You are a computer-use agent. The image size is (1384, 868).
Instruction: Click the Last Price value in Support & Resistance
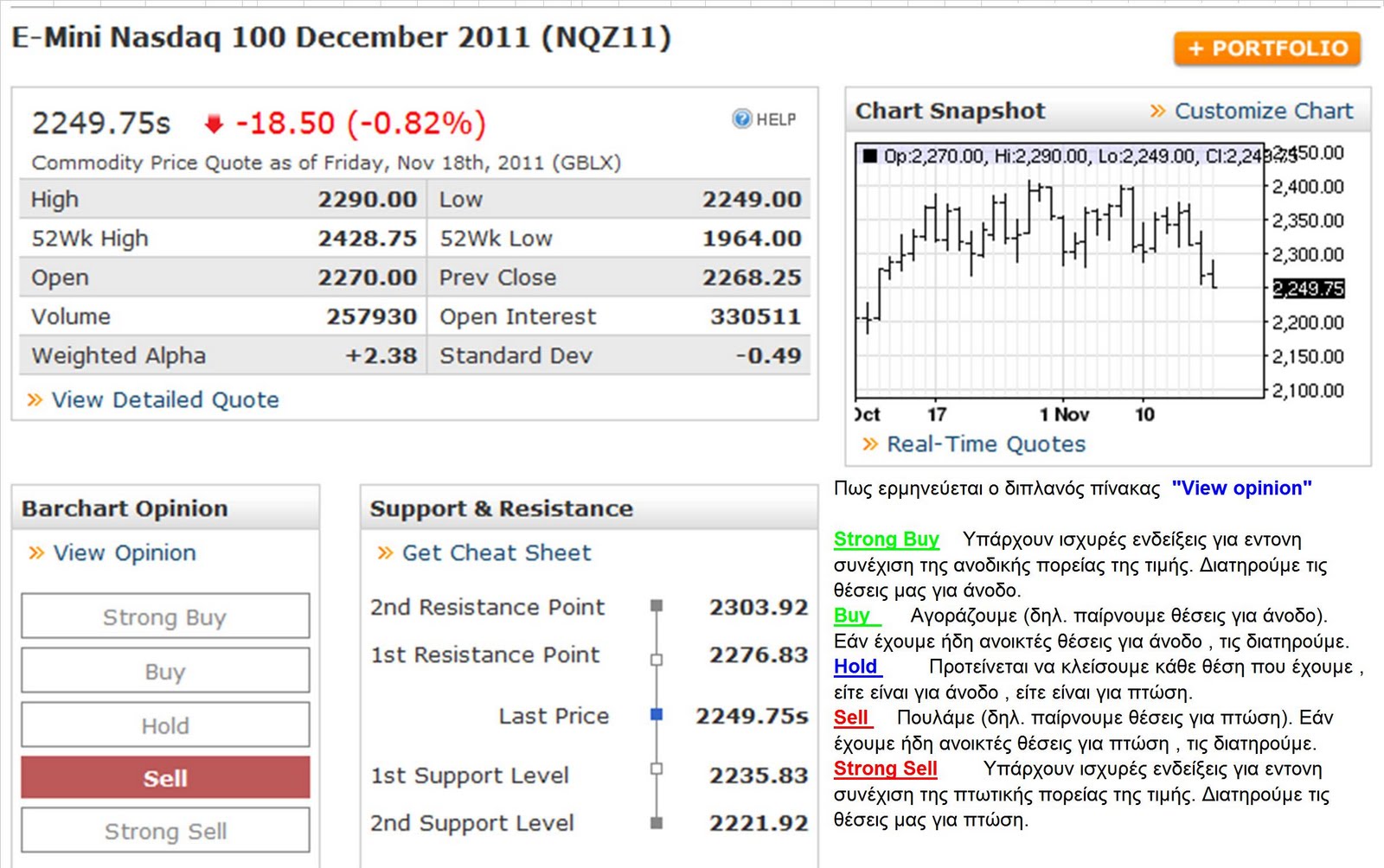coord(752,716)
